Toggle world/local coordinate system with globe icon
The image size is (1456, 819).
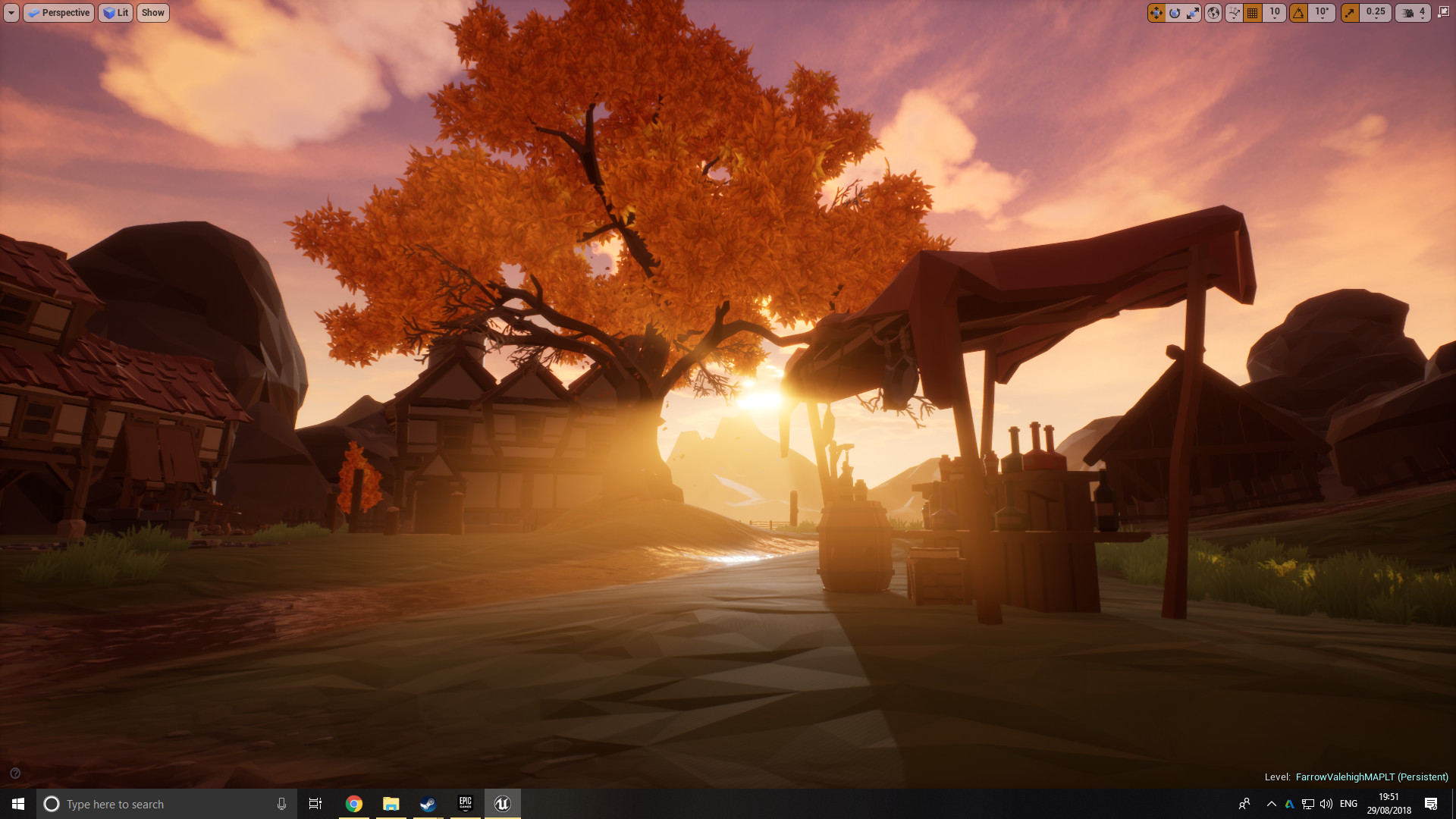click(x=1213, y=12)
